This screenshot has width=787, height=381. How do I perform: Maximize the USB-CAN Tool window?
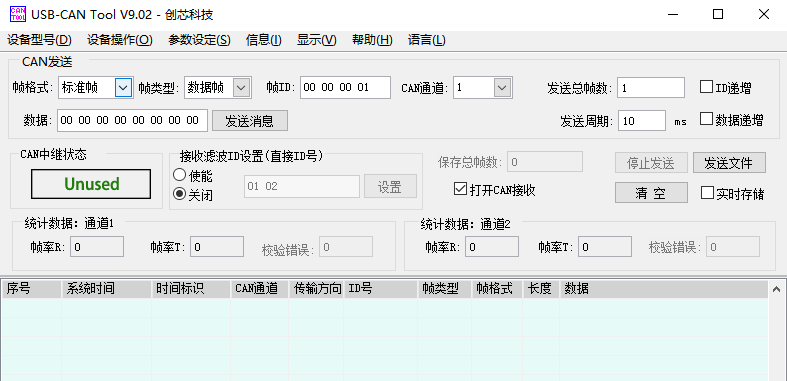coord(718,14)
